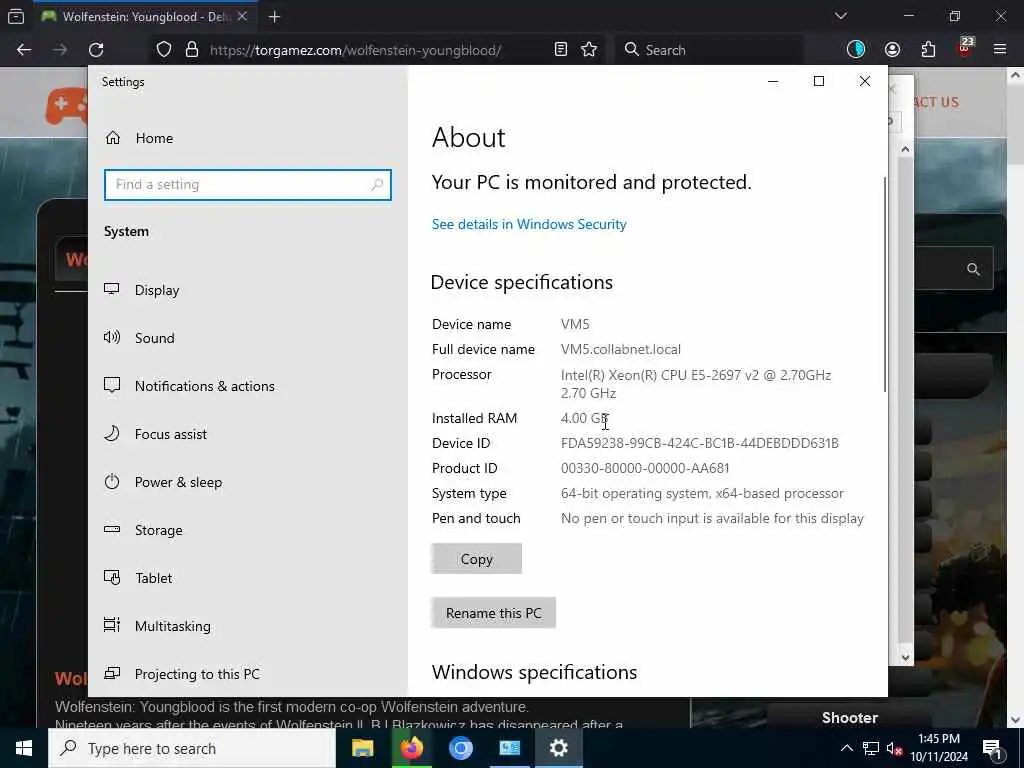1024x768 pixels.
Task: Show hidden system tray icons
Action: (x=846, y=748)
